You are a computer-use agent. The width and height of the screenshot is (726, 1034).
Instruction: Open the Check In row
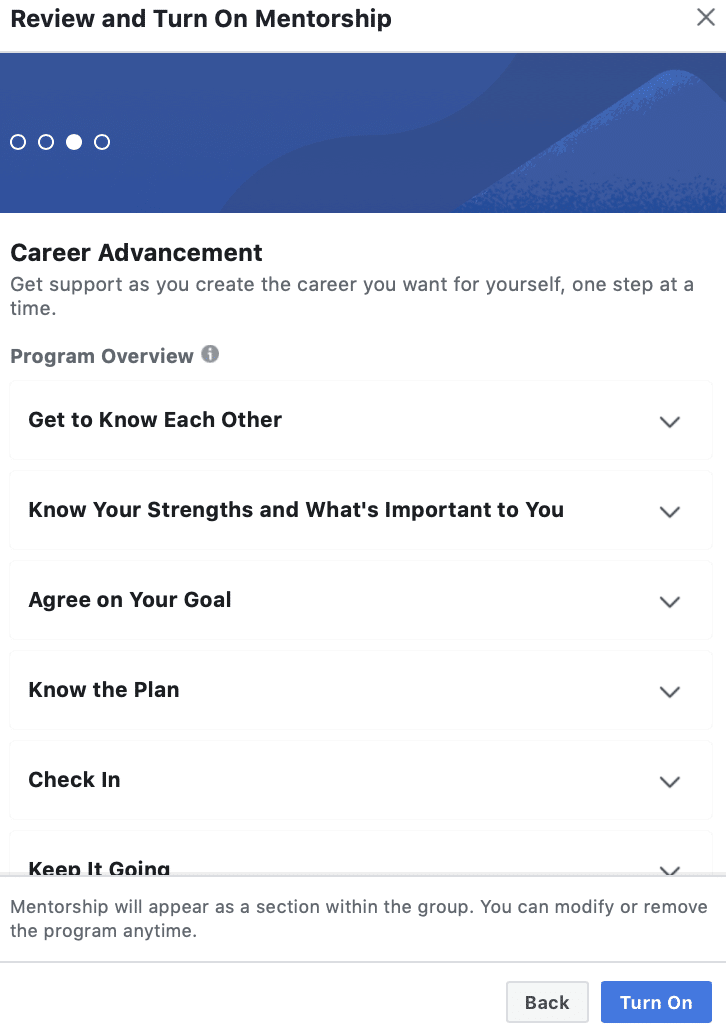(361, 780)
